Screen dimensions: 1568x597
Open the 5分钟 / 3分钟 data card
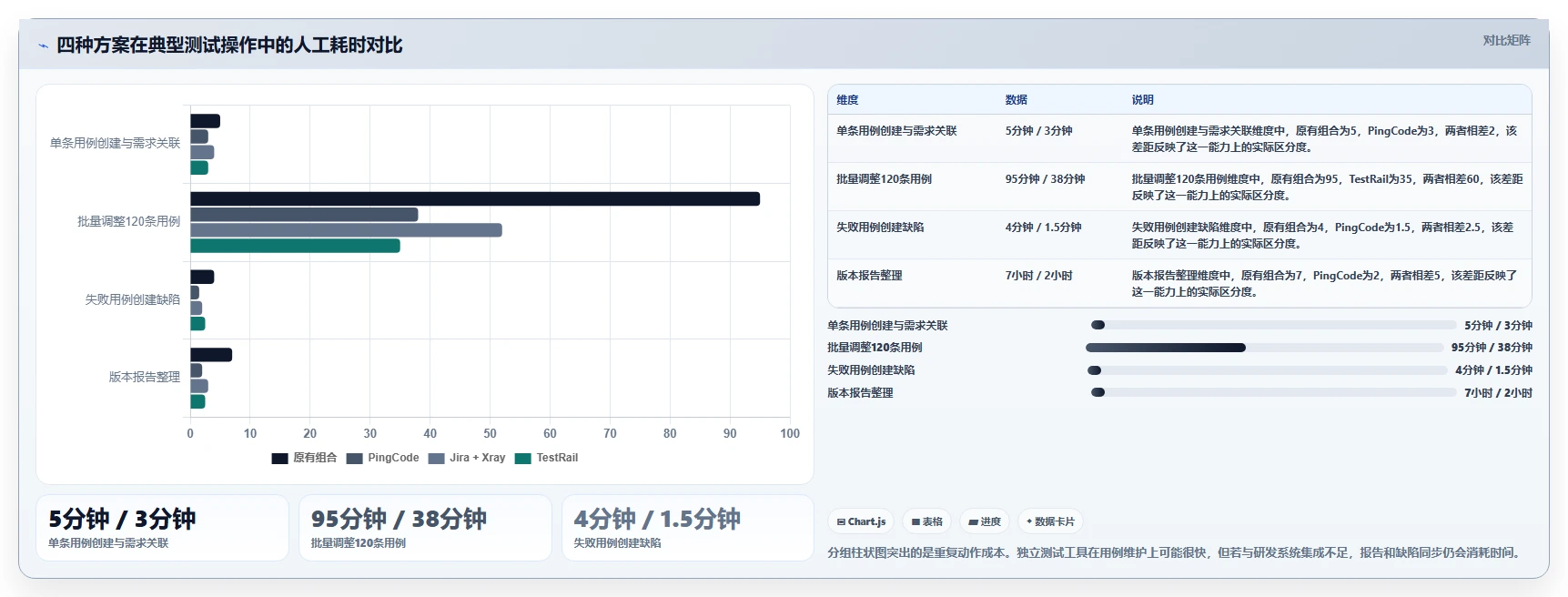tap(162, 528)
